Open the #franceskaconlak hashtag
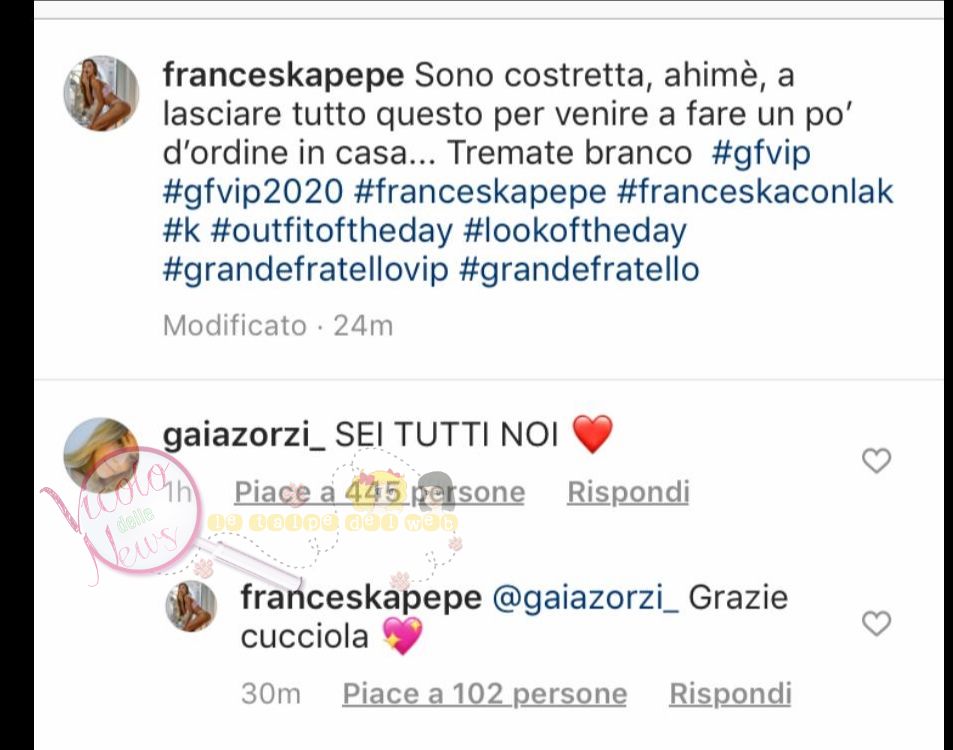This screenshot has width=953, height=750. [755, 192]
